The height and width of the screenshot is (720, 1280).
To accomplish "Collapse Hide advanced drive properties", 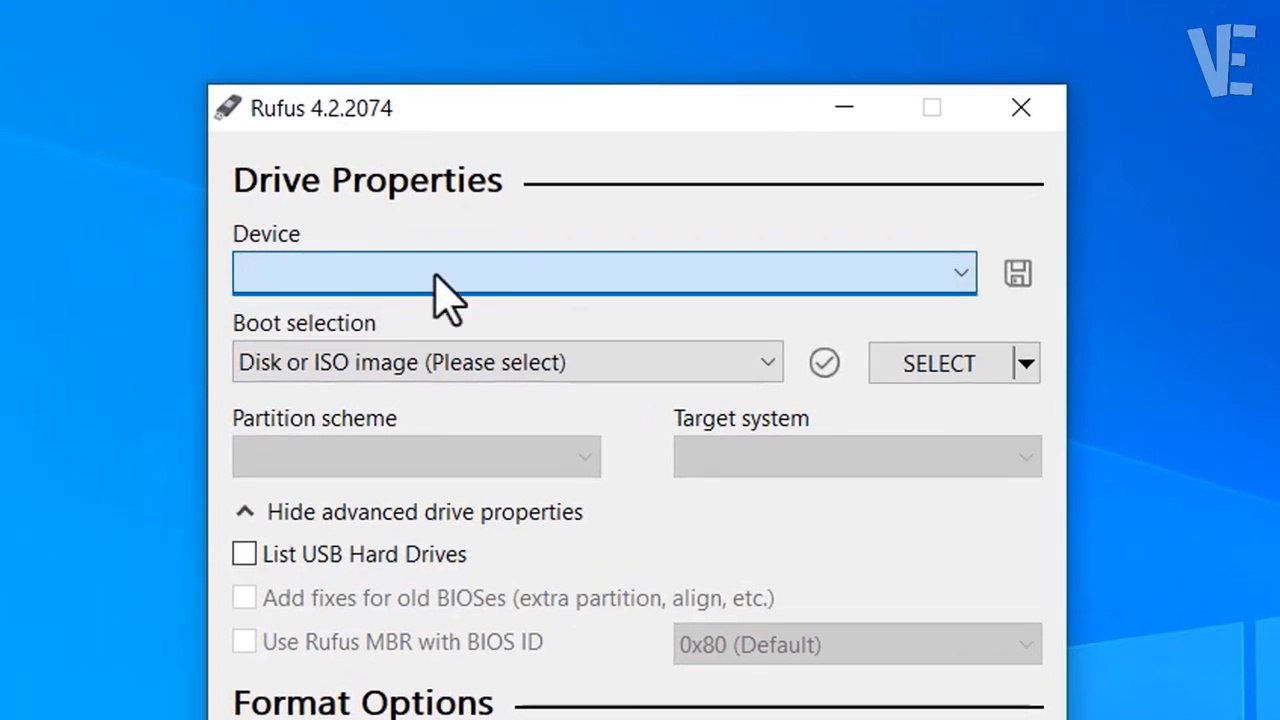I will [409, 512].
